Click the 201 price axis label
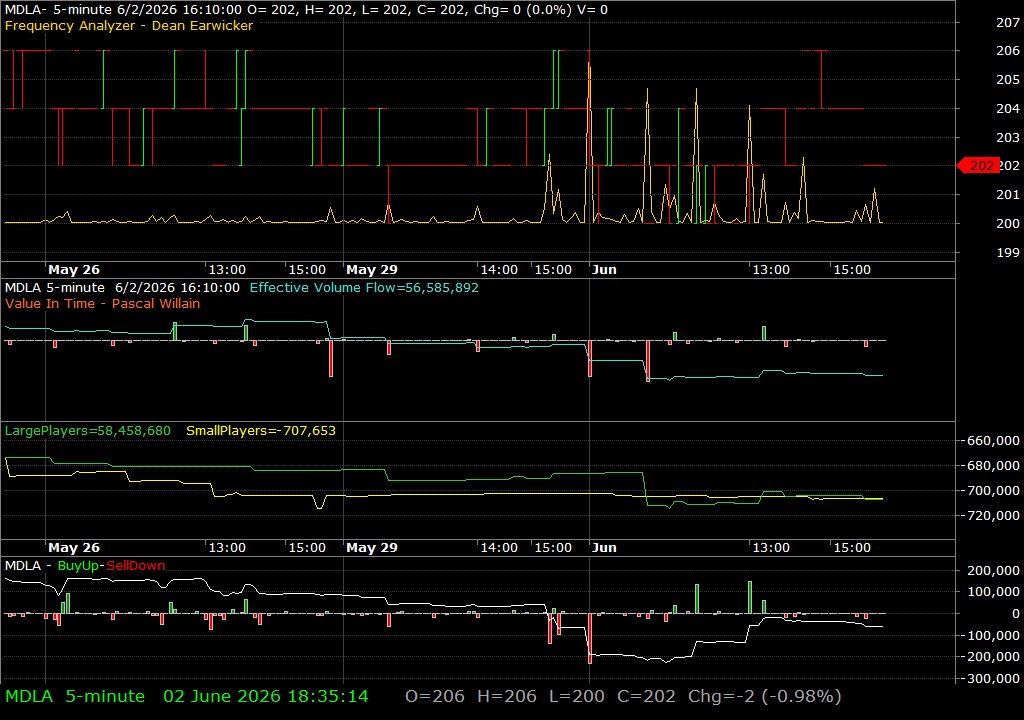 1007,194
